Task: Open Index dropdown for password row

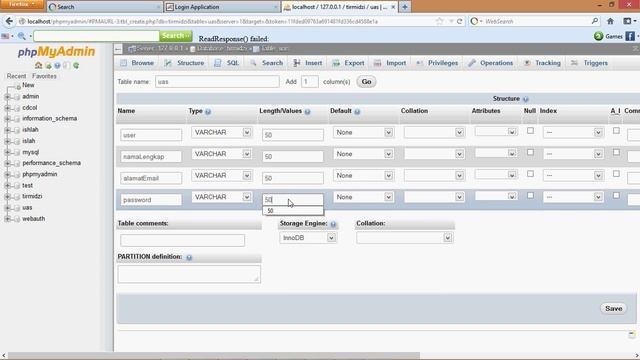Action: pyautogui.click(x=573, y=197)
